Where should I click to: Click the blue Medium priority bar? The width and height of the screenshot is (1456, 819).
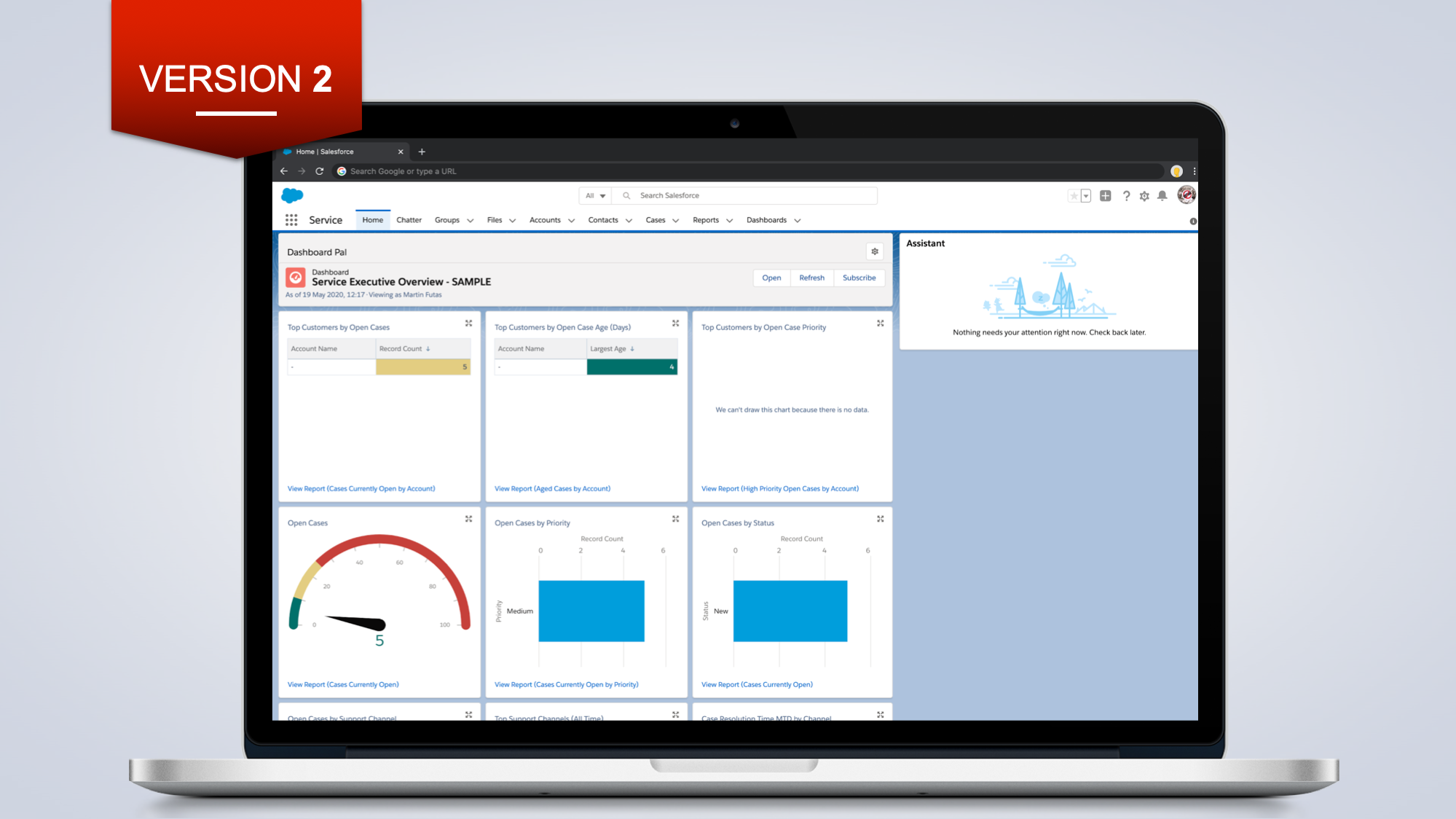[x=591, y=611]
